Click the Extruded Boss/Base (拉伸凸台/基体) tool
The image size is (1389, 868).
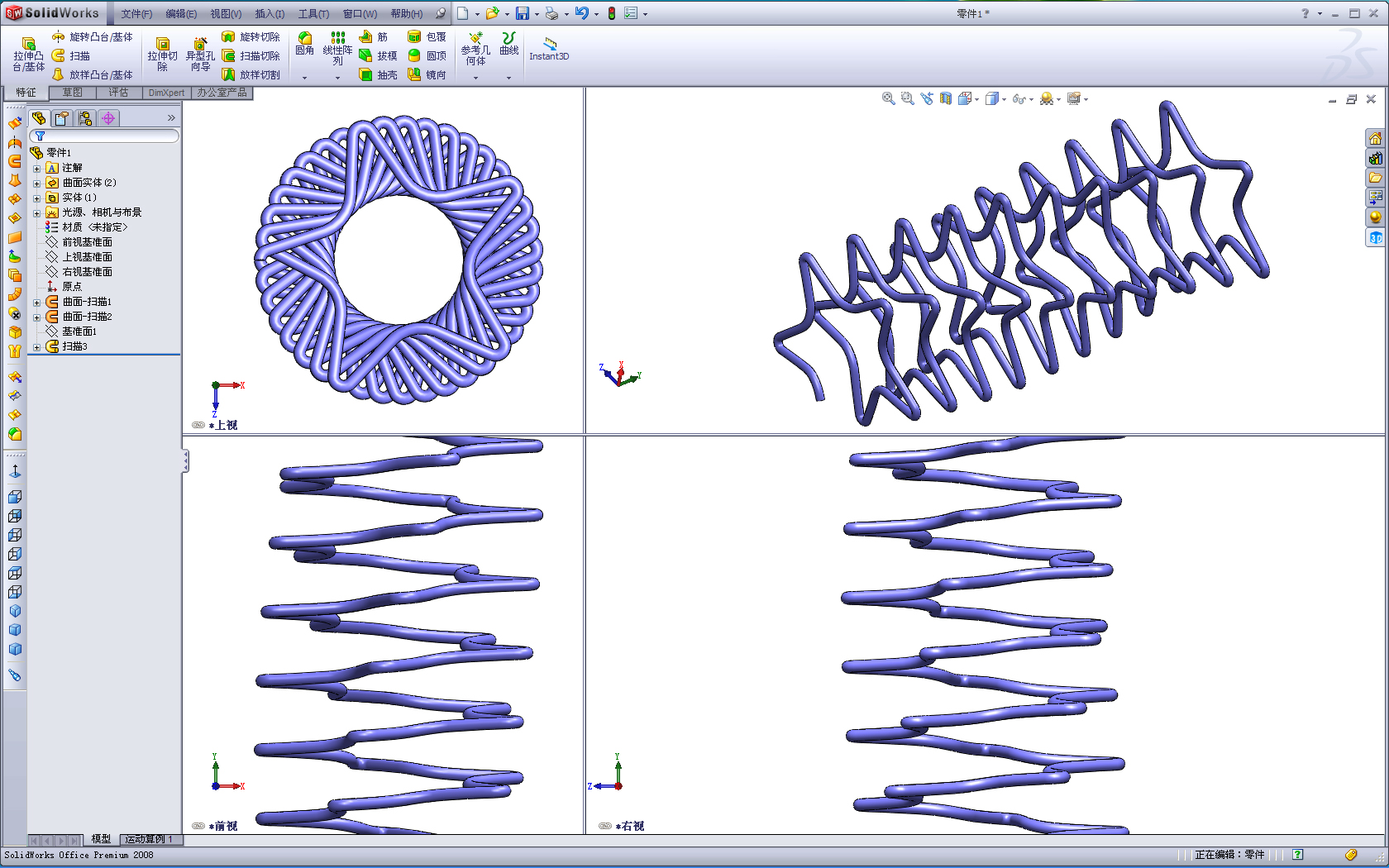28,55
